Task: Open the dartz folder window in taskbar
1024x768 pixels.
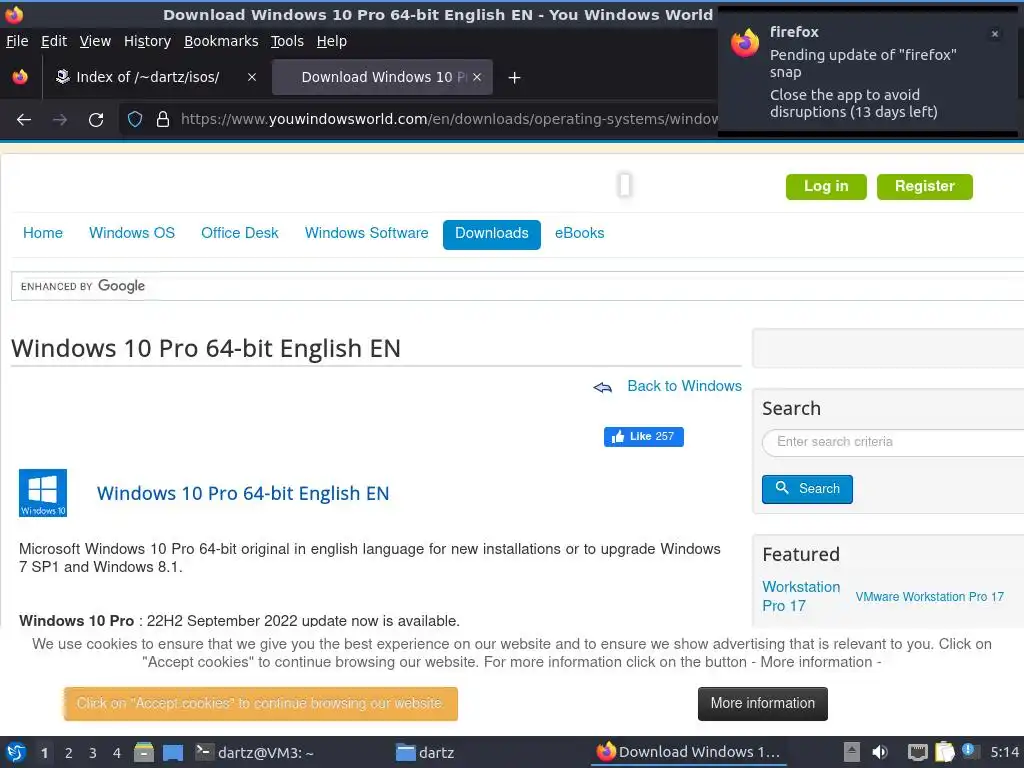Action: click(x=425, y=753)
